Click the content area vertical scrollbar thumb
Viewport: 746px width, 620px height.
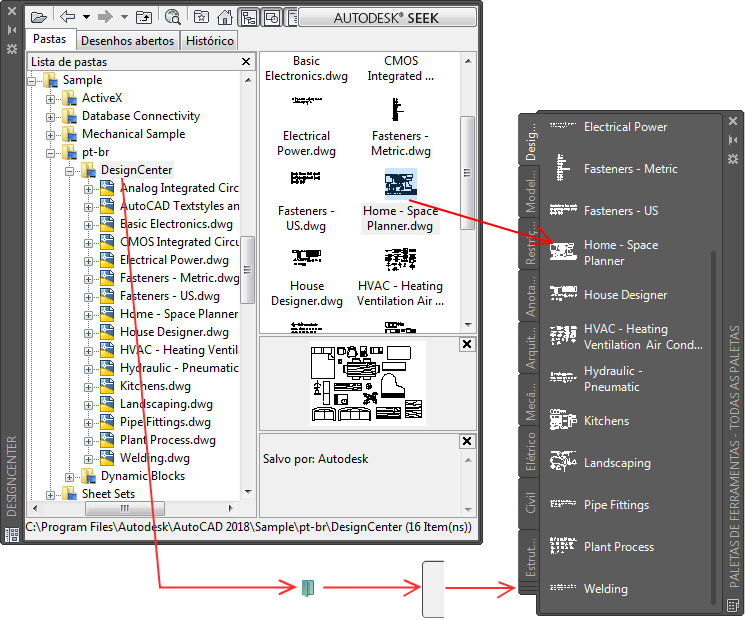(x=468, y=173)
